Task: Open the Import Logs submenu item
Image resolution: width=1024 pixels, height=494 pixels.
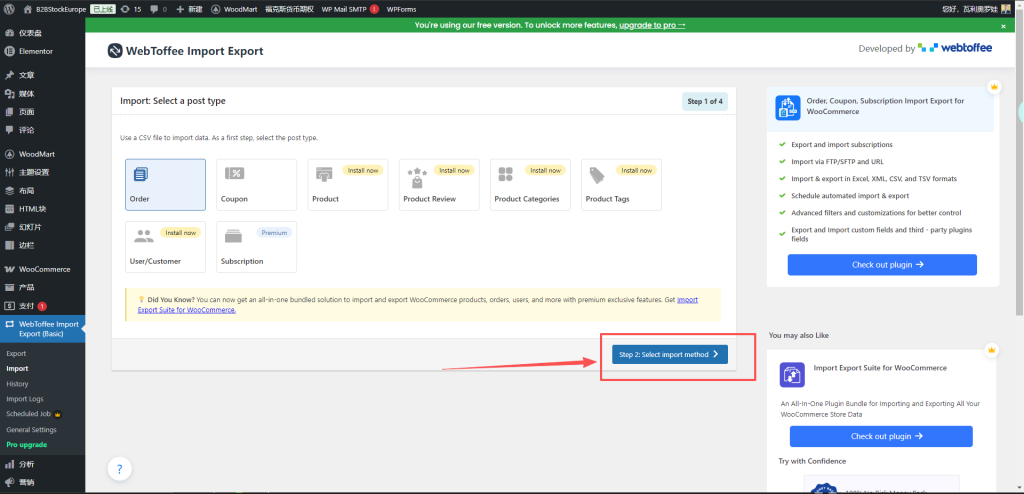Action: pos(25,399)
